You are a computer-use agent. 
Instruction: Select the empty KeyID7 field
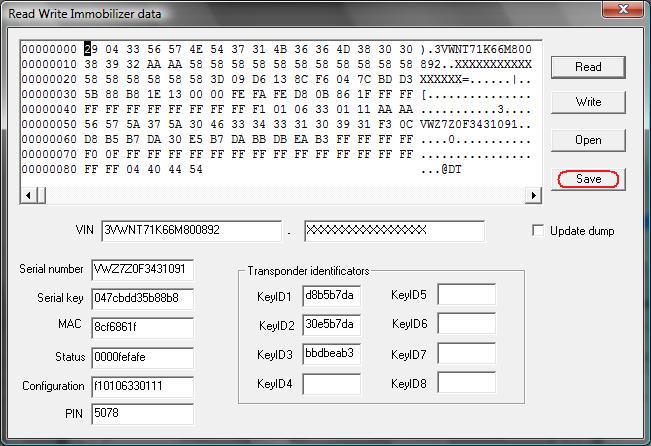point(467,354)
